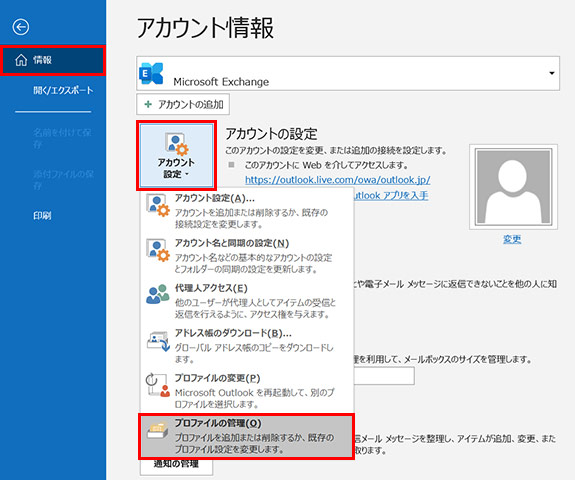Screen dimensions: 575x490
Task: Open the account selector dropdown arrow
Action: pyautogui.click(x=552, y=73)
